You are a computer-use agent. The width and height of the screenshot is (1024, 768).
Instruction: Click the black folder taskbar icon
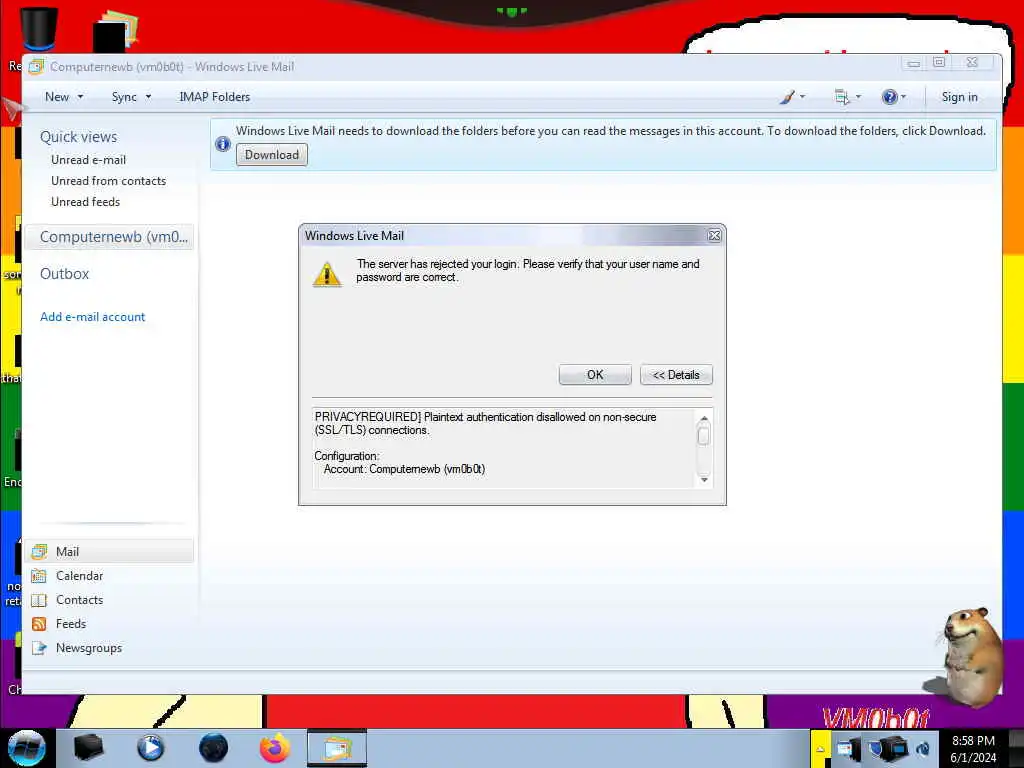tap(88, 748)
